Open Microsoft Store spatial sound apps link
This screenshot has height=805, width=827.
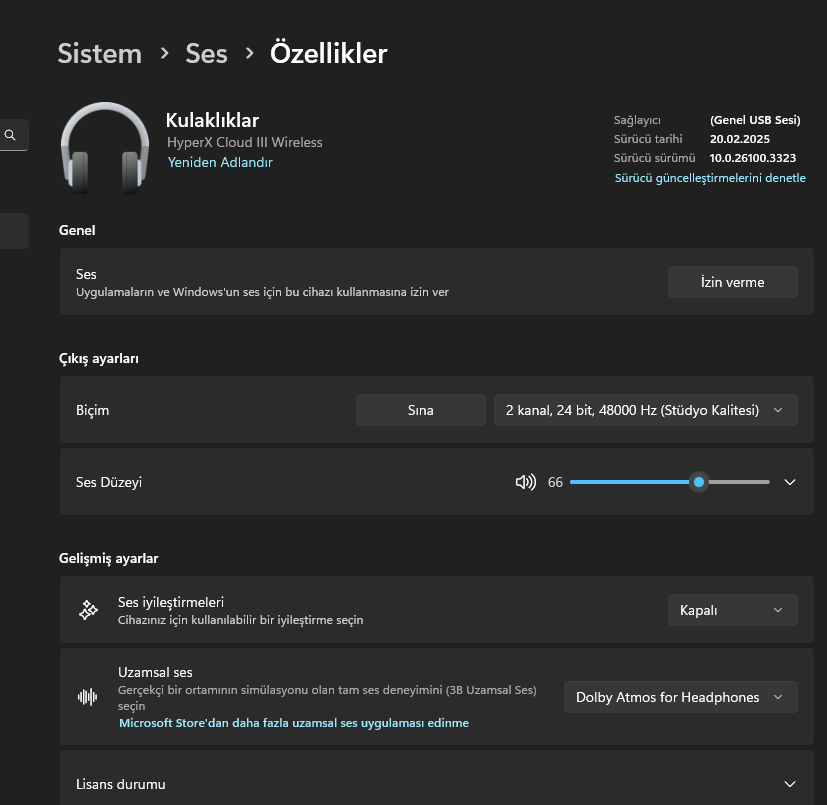point(294,723)
